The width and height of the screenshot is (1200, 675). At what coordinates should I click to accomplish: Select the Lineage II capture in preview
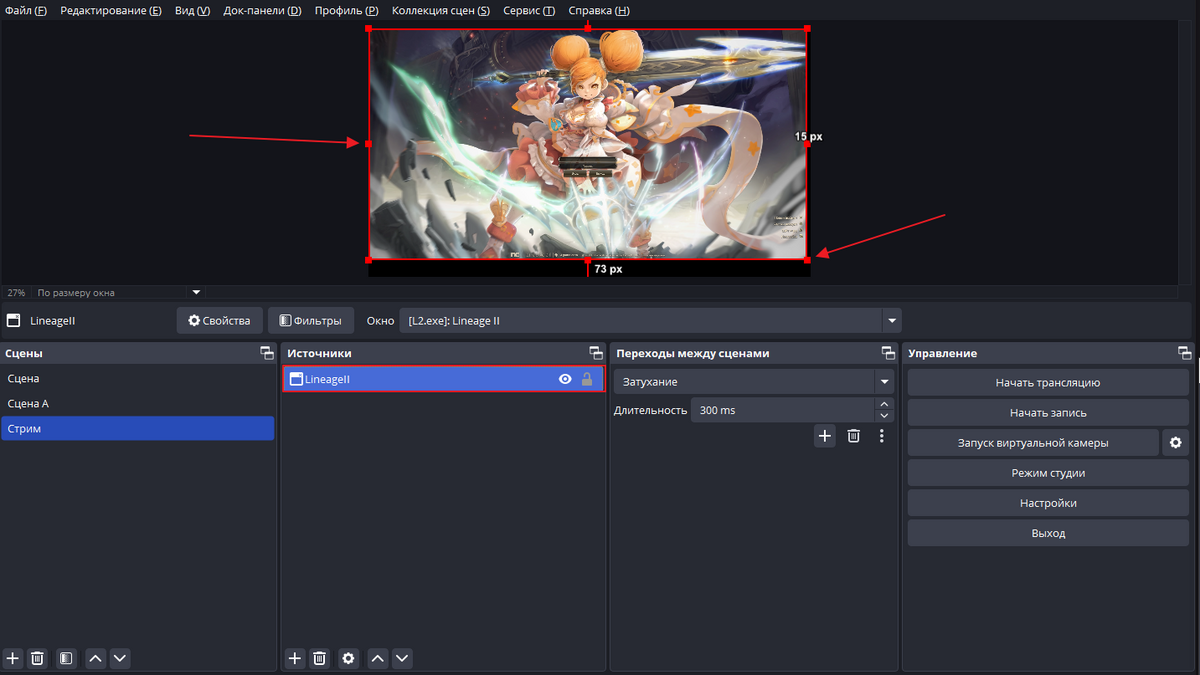pos(588,144)
